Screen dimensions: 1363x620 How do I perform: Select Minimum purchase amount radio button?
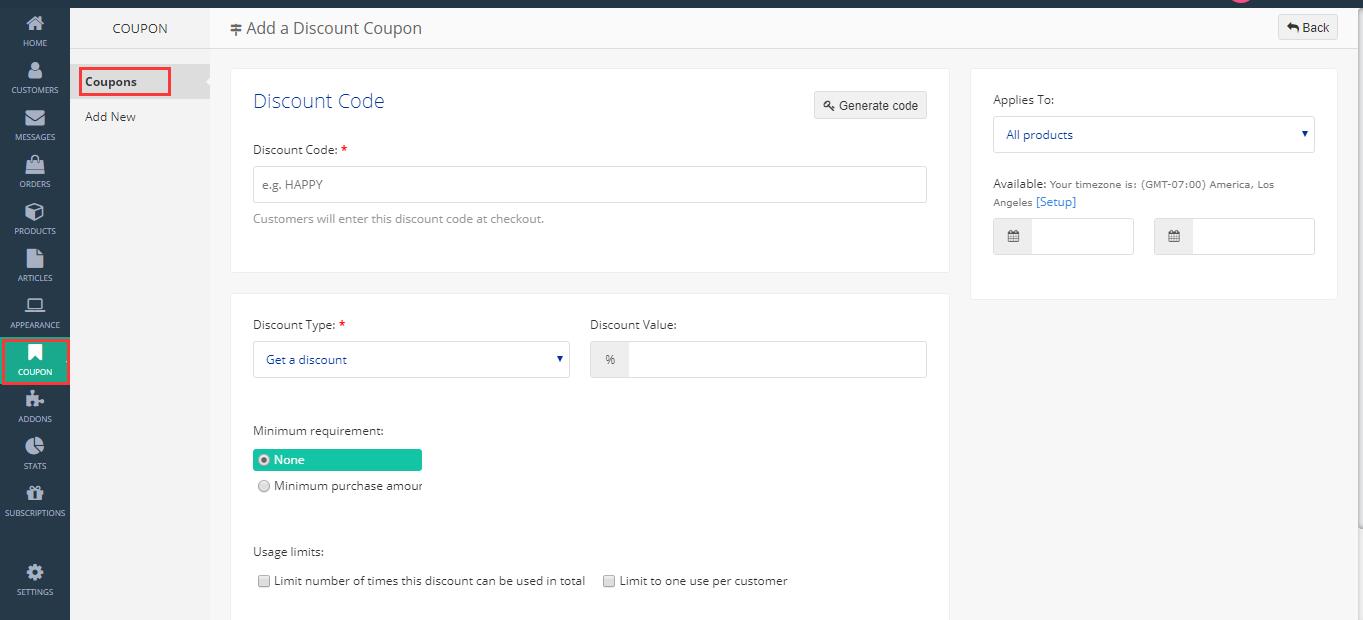coord(264,486)
